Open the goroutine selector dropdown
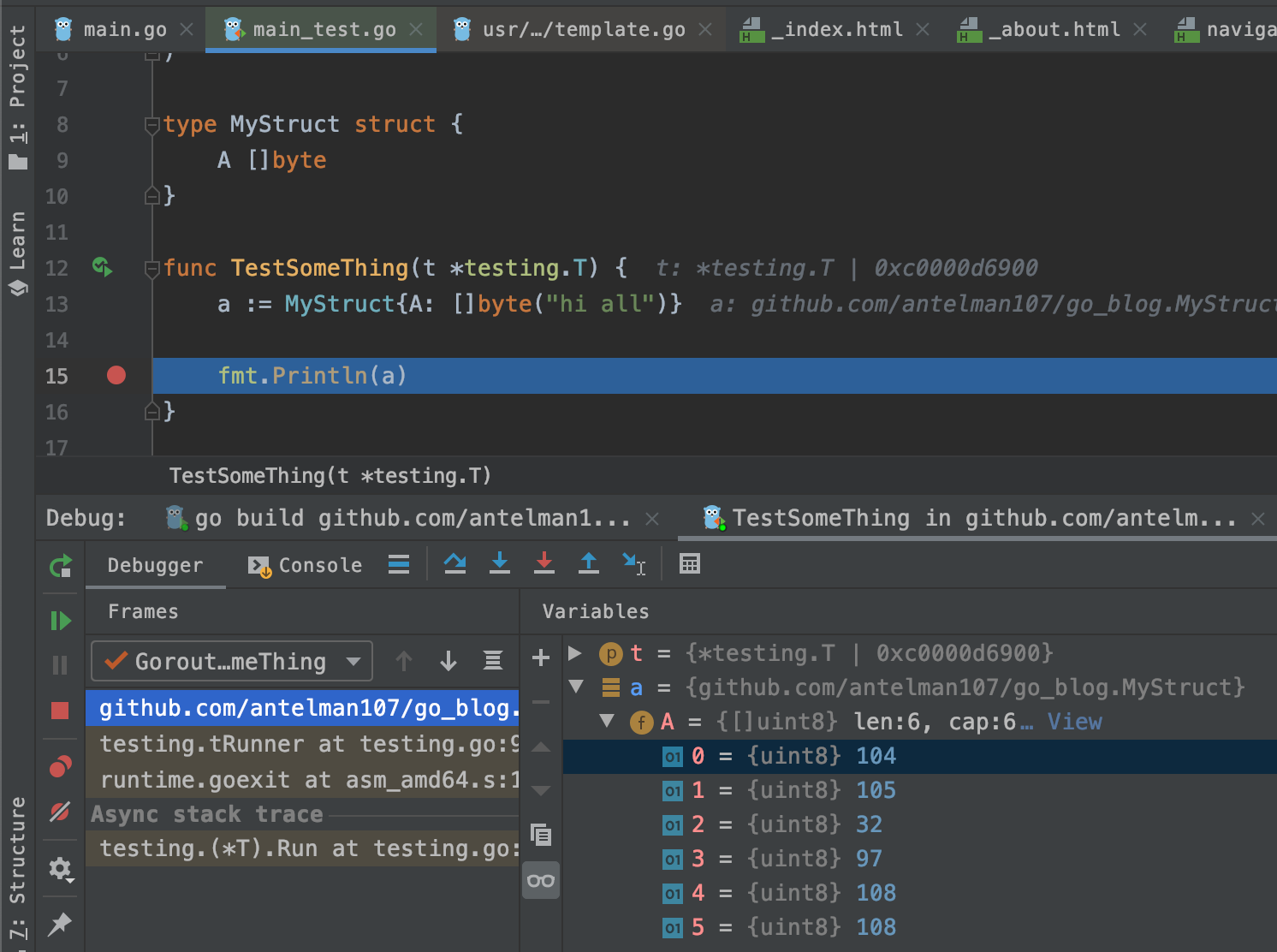Image resolution: width=1277 pixels, height=952 pixels. 232,661
